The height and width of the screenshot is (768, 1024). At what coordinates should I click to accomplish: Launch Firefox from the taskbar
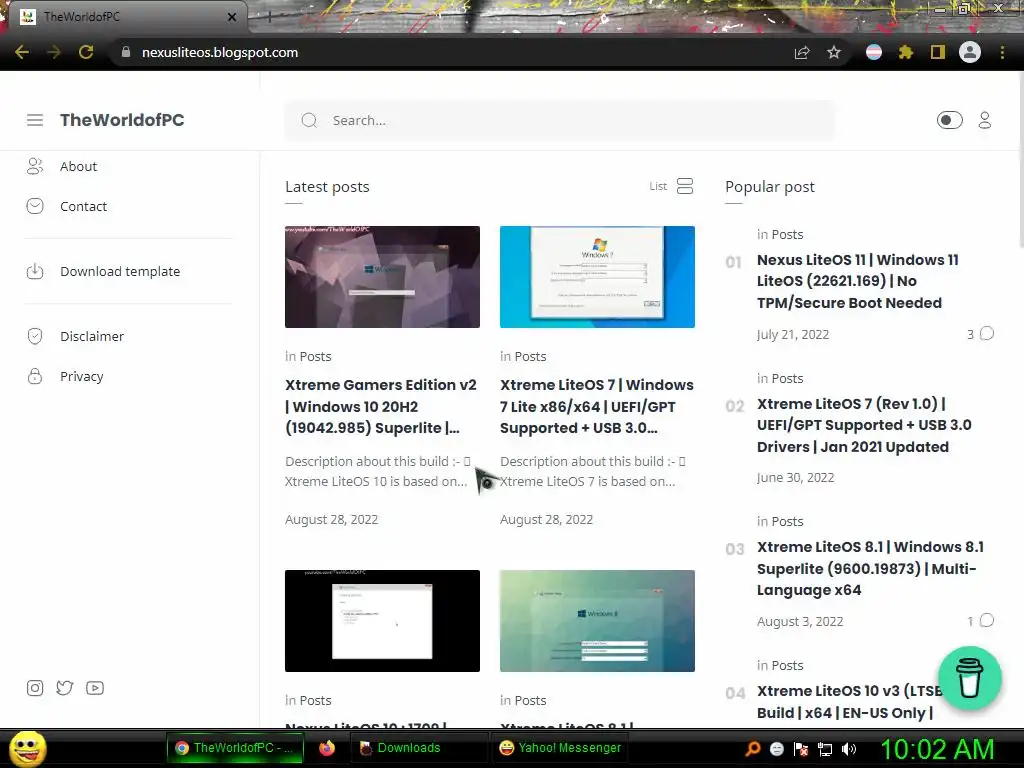click(x=327, y=748)
